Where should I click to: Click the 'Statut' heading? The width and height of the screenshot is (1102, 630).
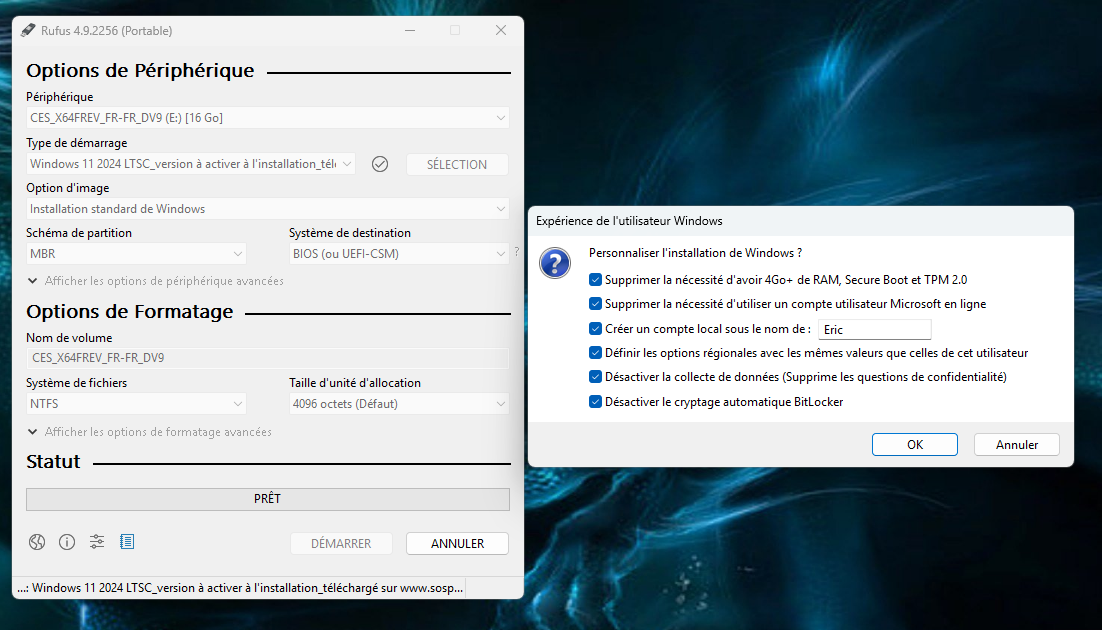click(x=53, y=462)
